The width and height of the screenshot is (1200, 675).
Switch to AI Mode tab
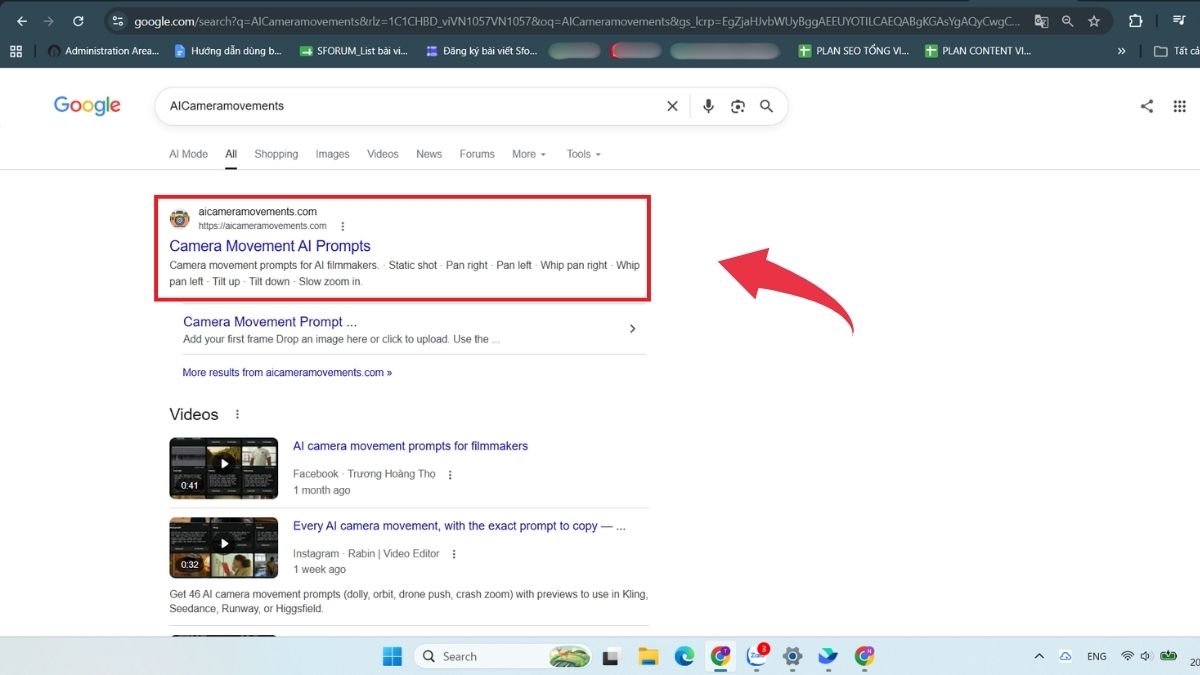tap(188, 154)
